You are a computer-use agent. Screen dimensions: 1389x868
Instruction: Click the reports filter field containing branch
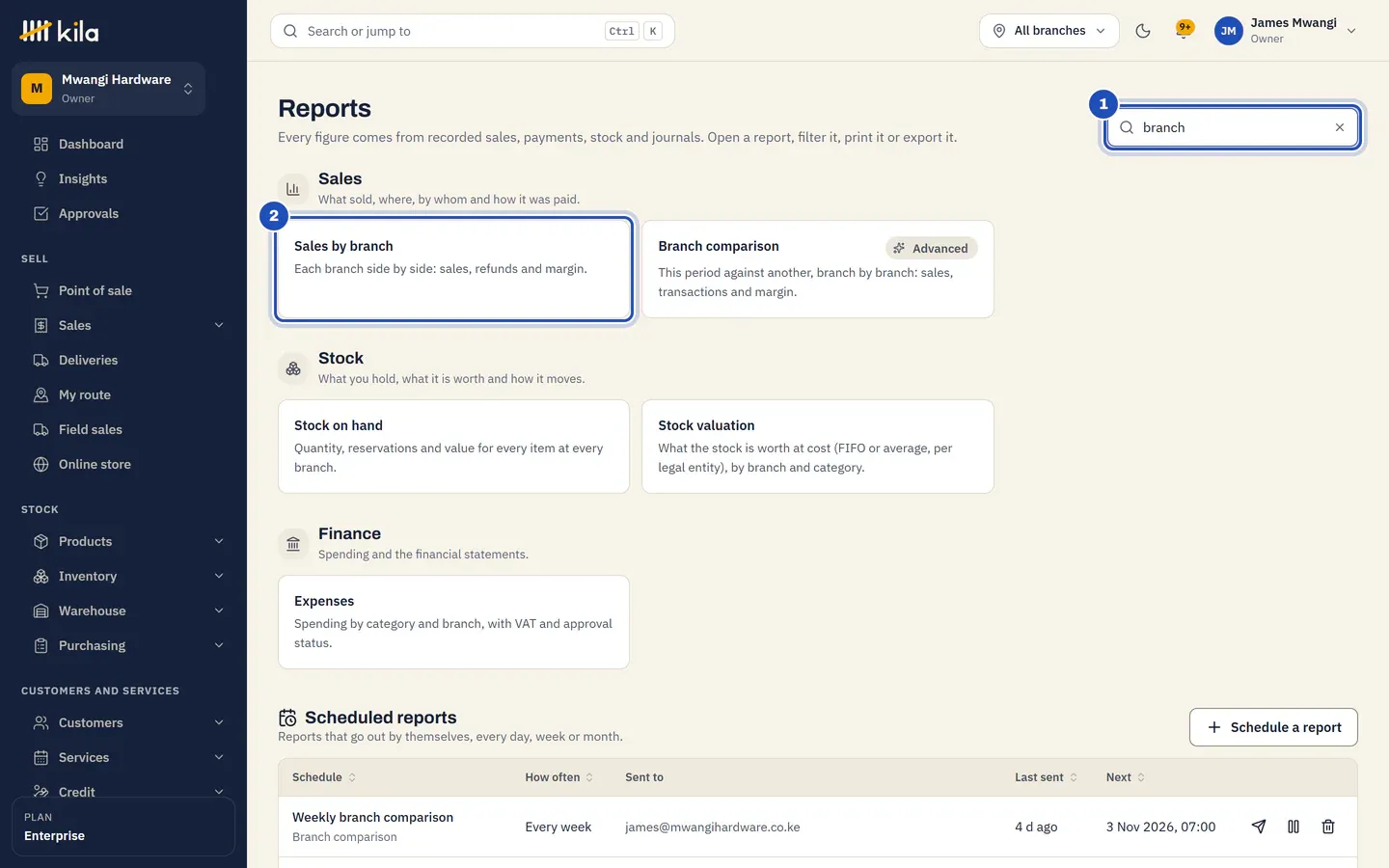tap(1233, 127)
